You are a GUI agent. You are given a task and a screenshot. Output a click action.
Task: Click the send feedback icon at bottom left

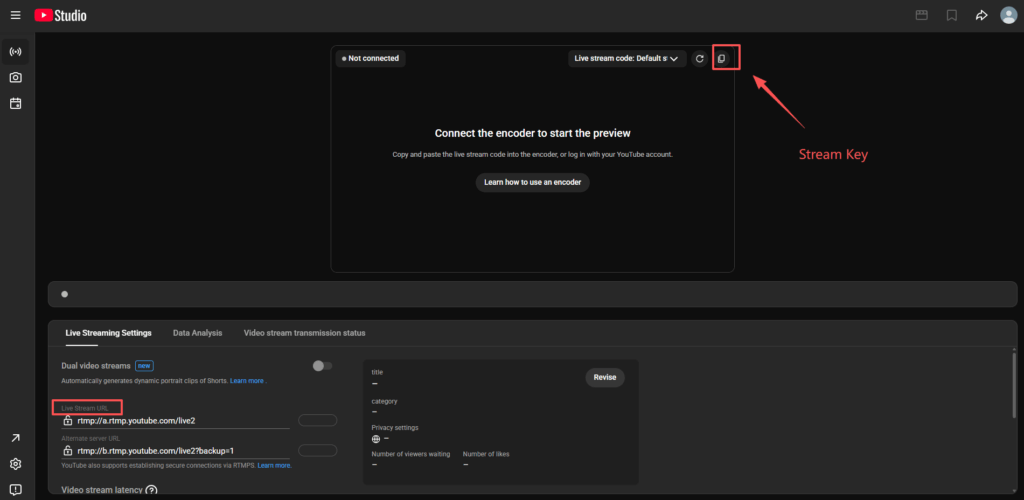pos(16,489)
